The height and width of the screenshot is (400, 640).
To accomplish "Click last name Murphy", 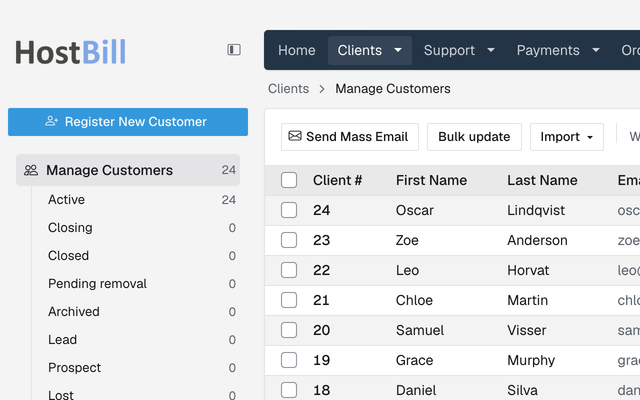I will tap(531, 360).
